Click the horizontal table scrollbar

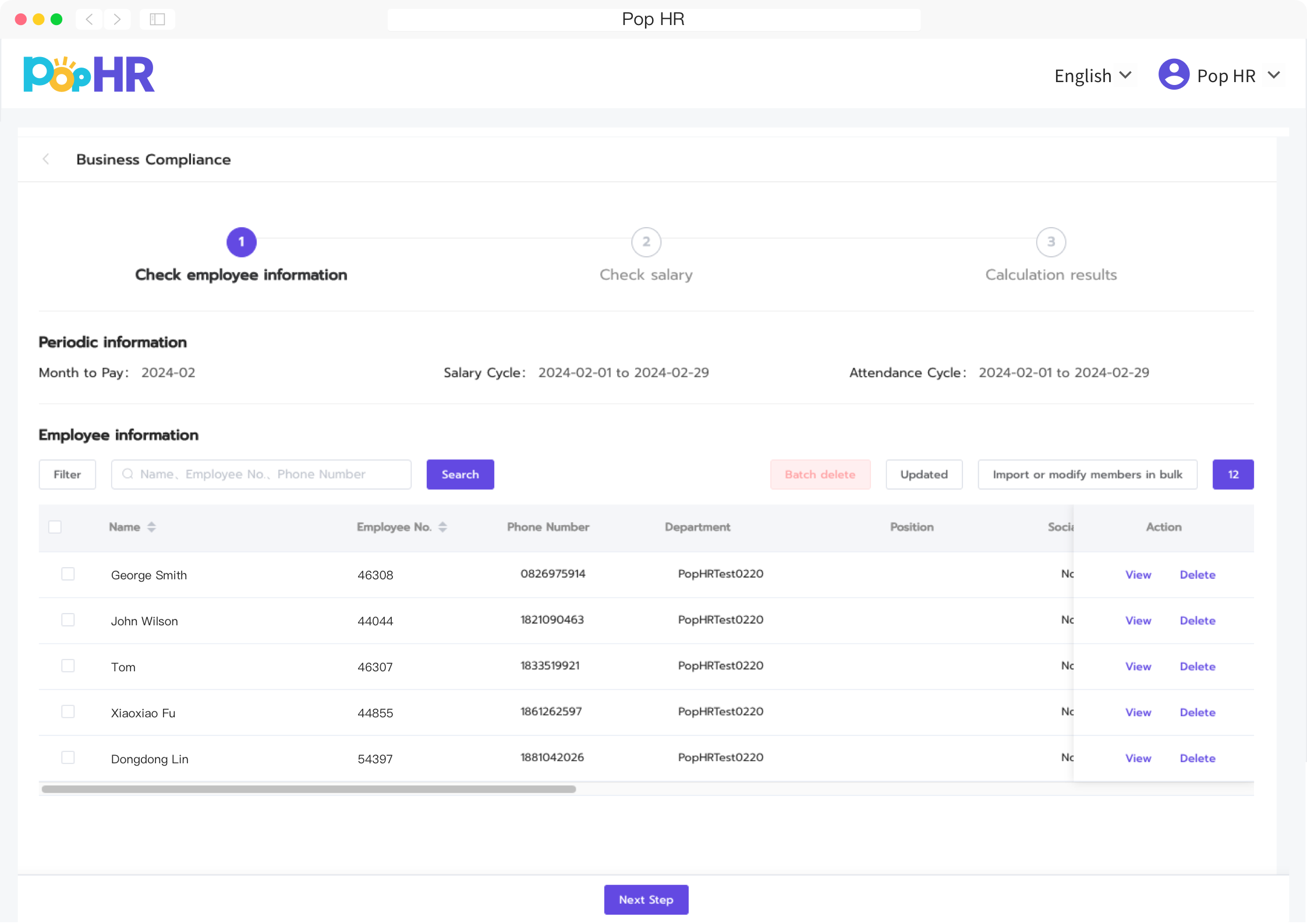tap(309, 790)
